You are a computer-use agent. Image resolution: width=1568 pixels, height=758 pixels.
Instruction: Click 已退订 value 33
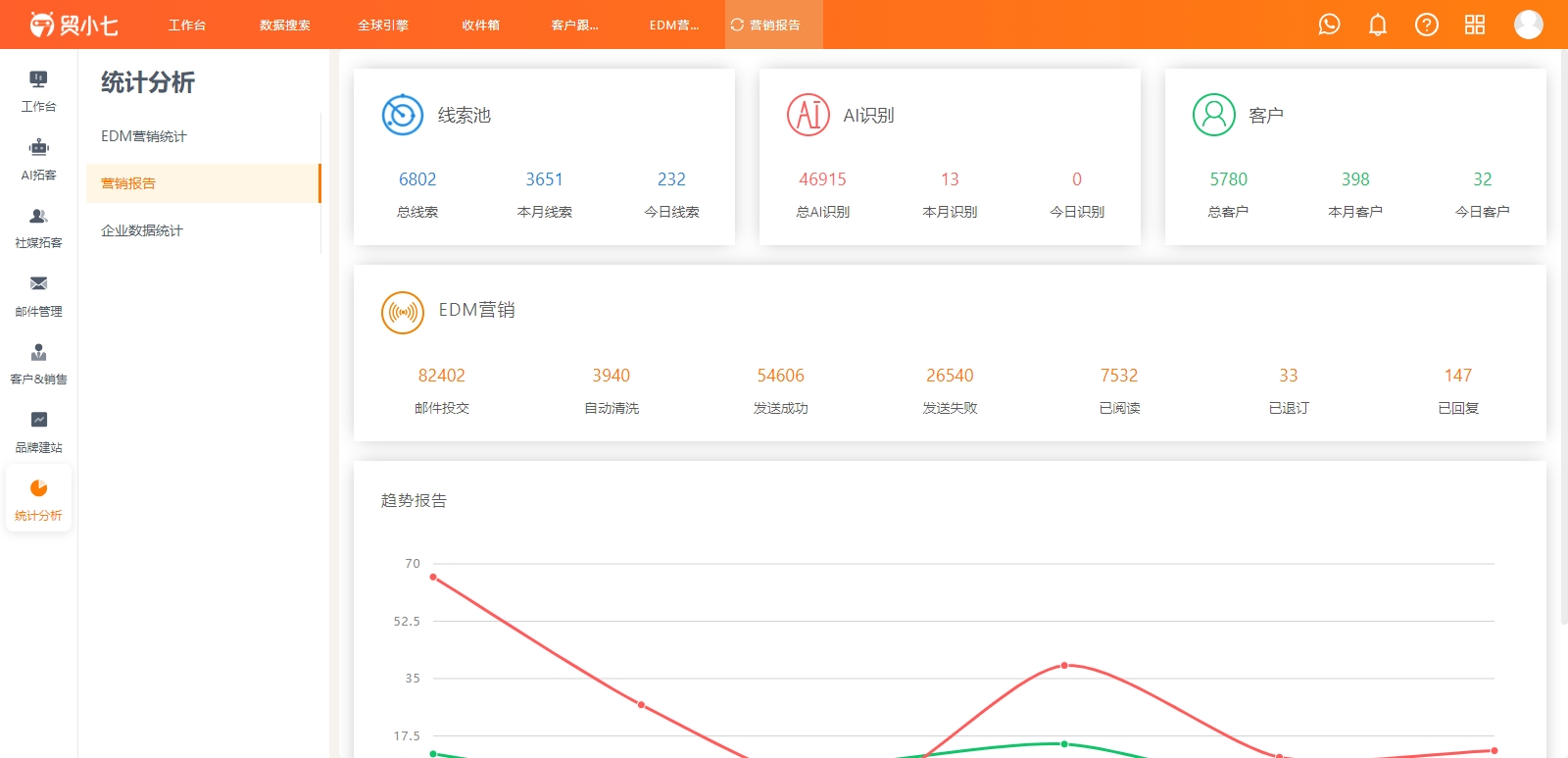pos(1289,376)
